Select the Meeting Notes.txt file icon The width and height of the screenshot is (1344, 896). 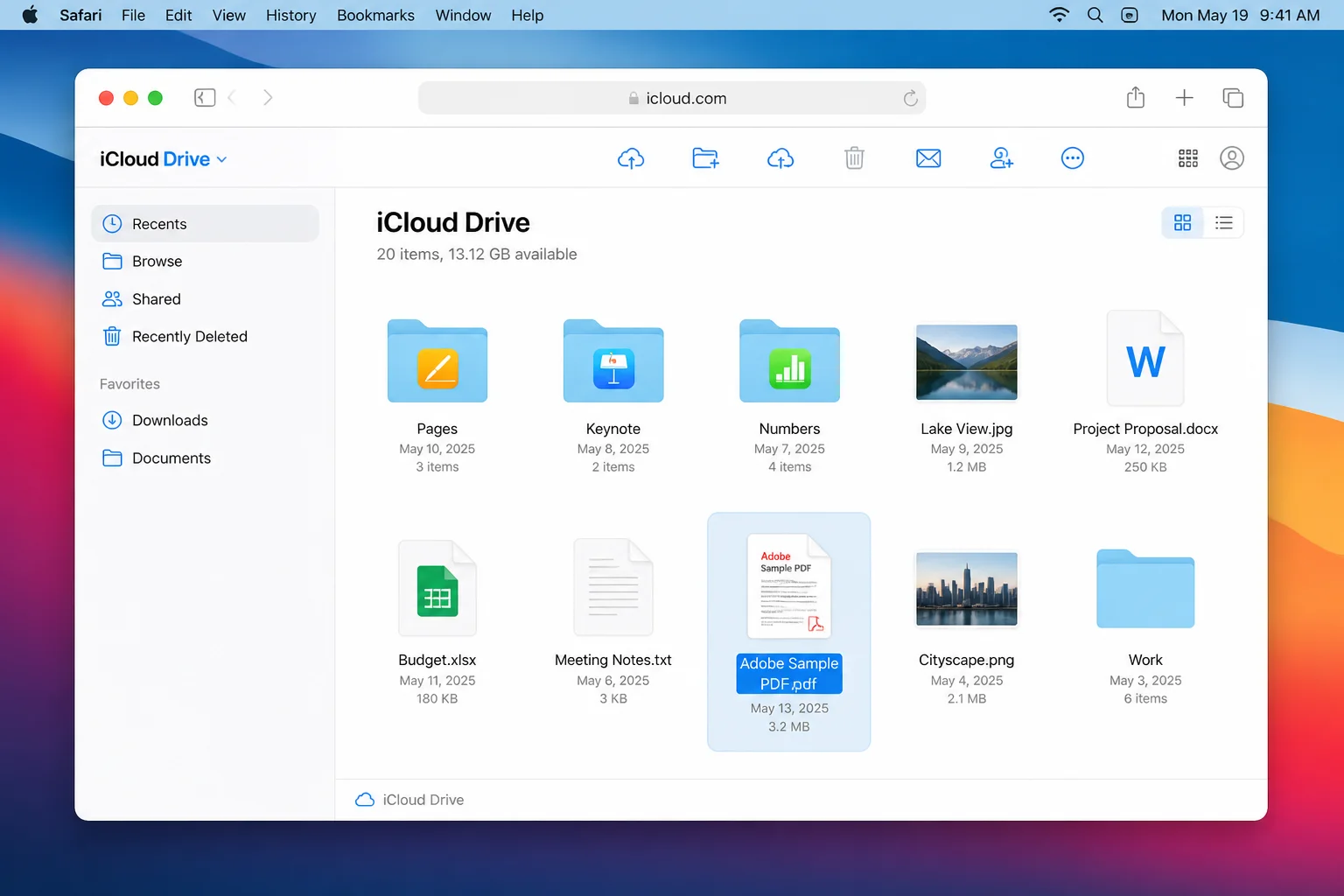(x=613, y=587)
